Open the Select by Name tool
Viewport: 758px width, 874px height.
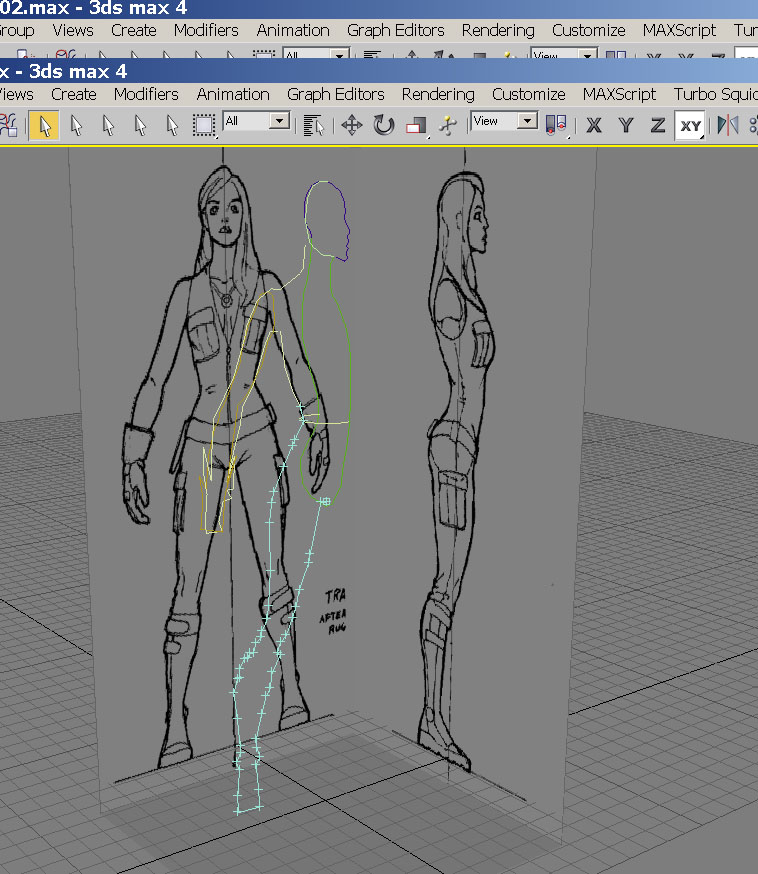point(314,125)
